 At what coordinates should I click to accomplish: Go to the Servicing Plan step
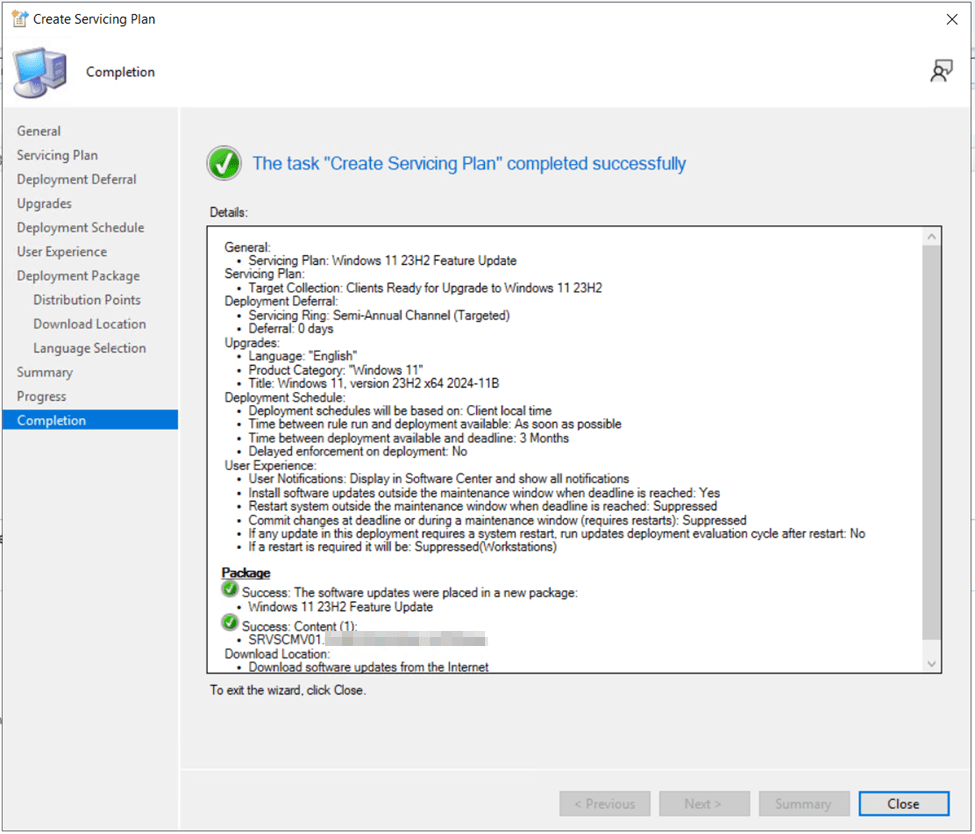(57, 155)
